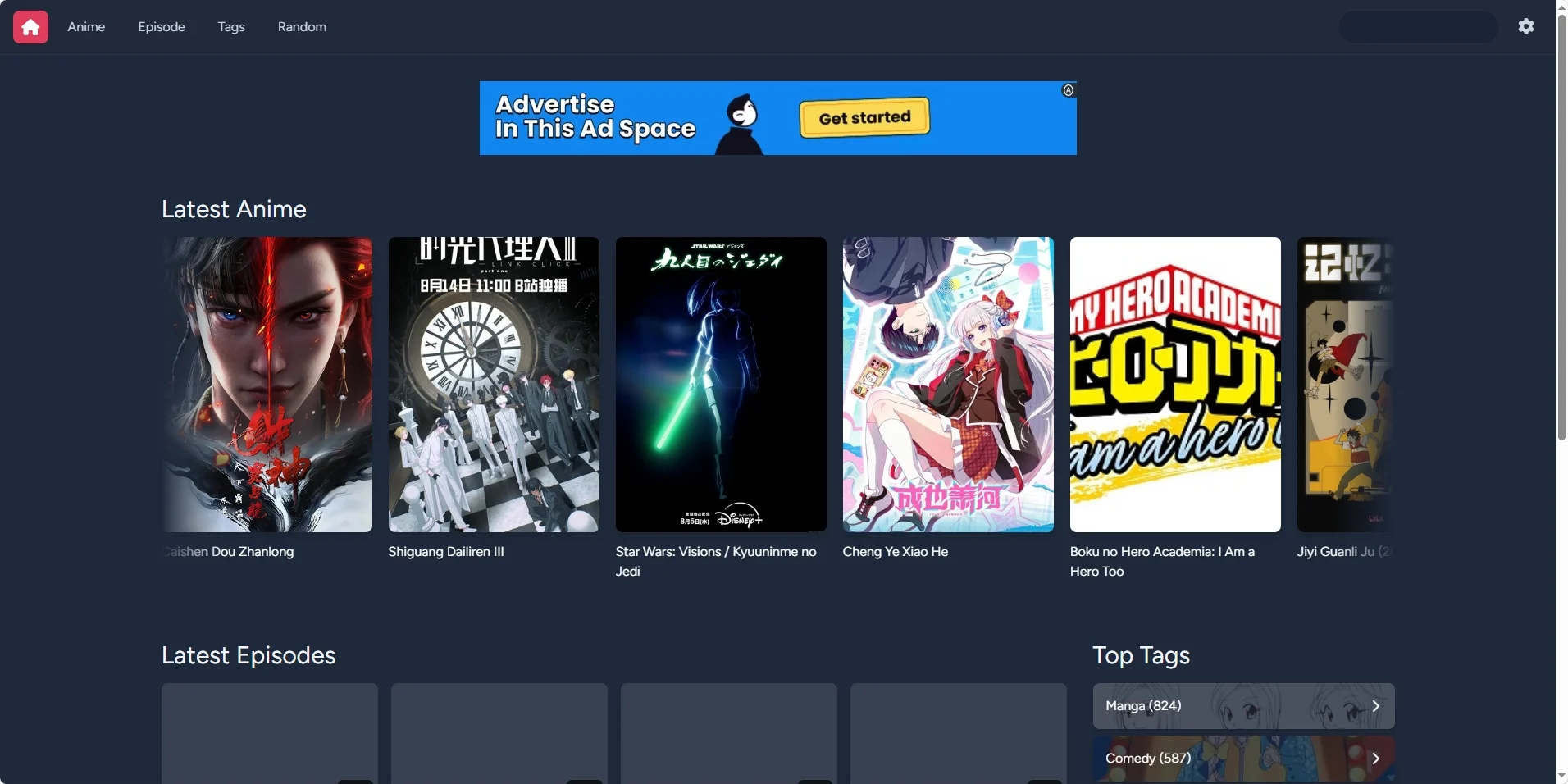Screen dimensions: 1568x784
Task: Click the Shiguang Dailiren III clock poster
Action: [494, 385]
